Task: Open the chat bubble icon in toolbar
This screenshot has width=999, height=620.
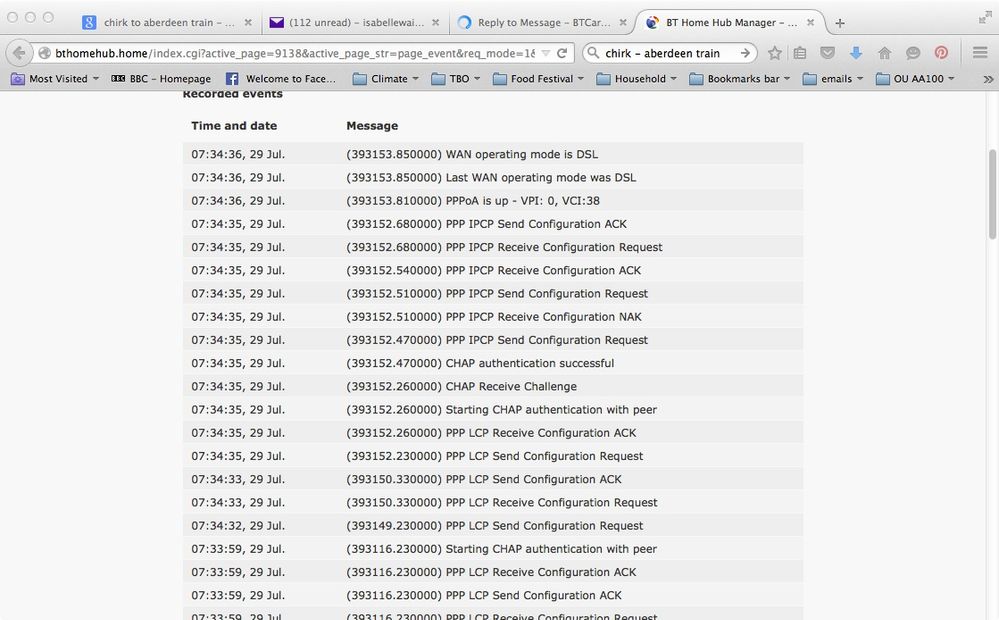Action: (x=913, y=53)
